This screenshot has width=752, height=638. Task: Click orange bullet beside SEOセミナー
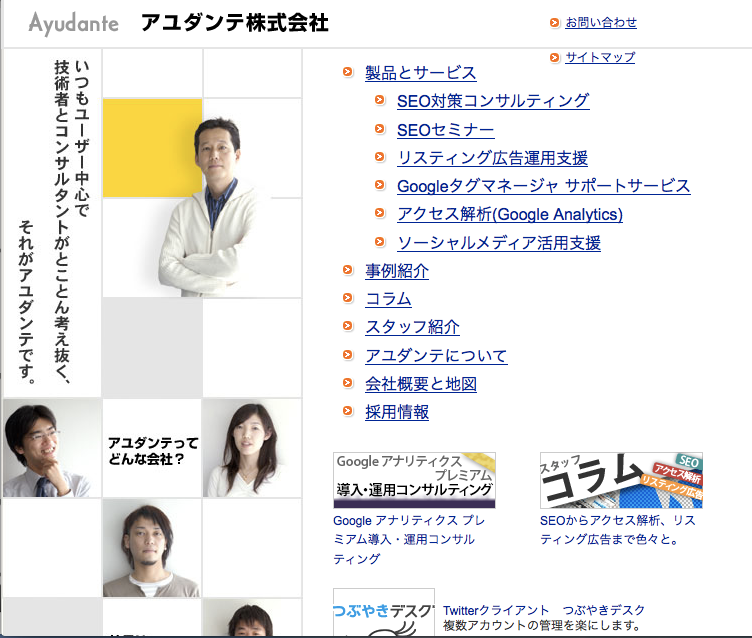click(380, 129)
